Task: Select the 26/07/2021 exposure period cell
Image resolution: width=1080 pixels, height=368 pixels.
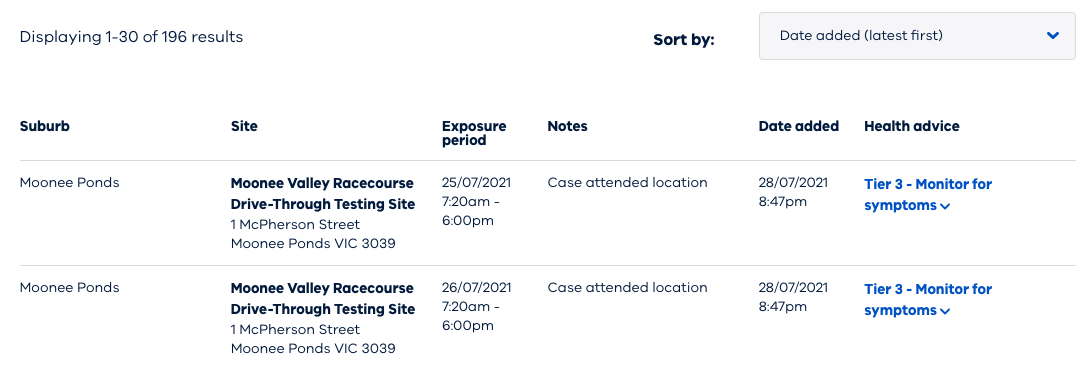Action: coord(477,307)
